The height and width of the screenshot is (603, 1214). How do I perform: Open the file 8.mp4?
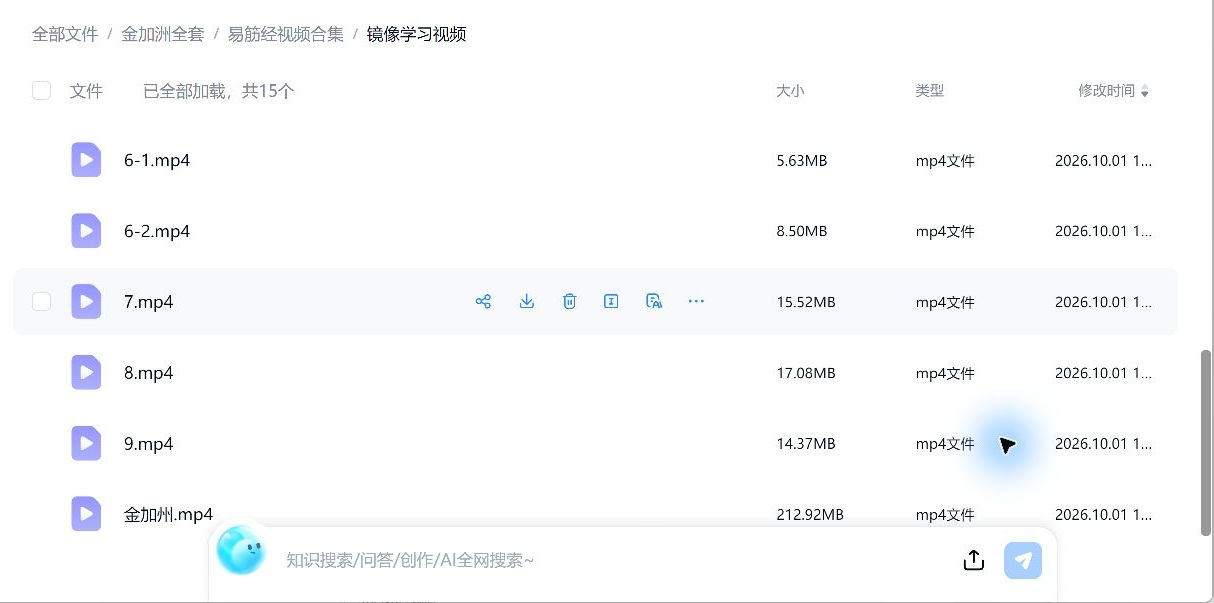[149, 373]
